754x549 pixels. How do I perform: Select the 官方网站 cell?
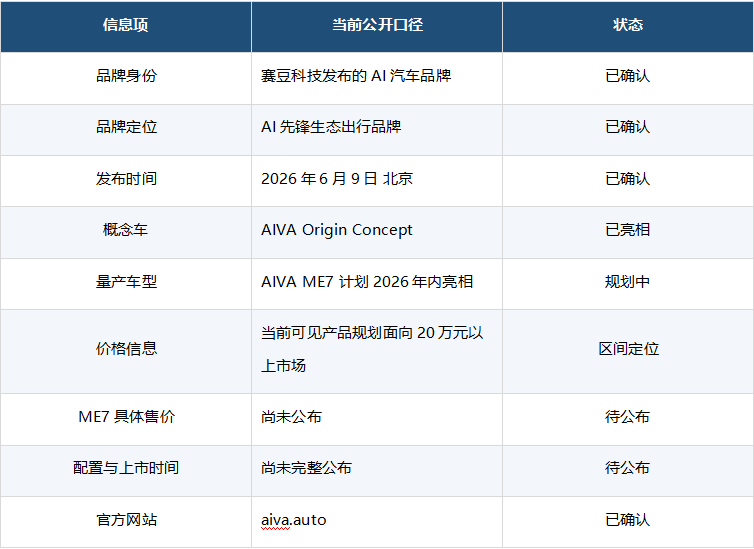(126, 522)
